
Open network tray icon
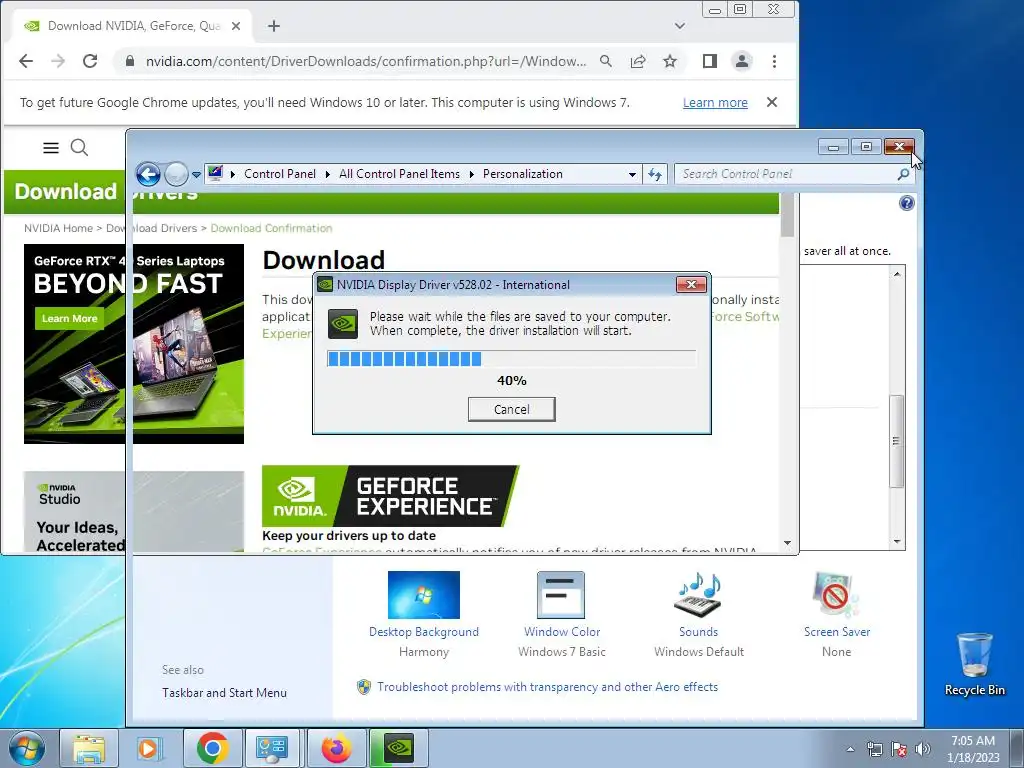(874, 749)
